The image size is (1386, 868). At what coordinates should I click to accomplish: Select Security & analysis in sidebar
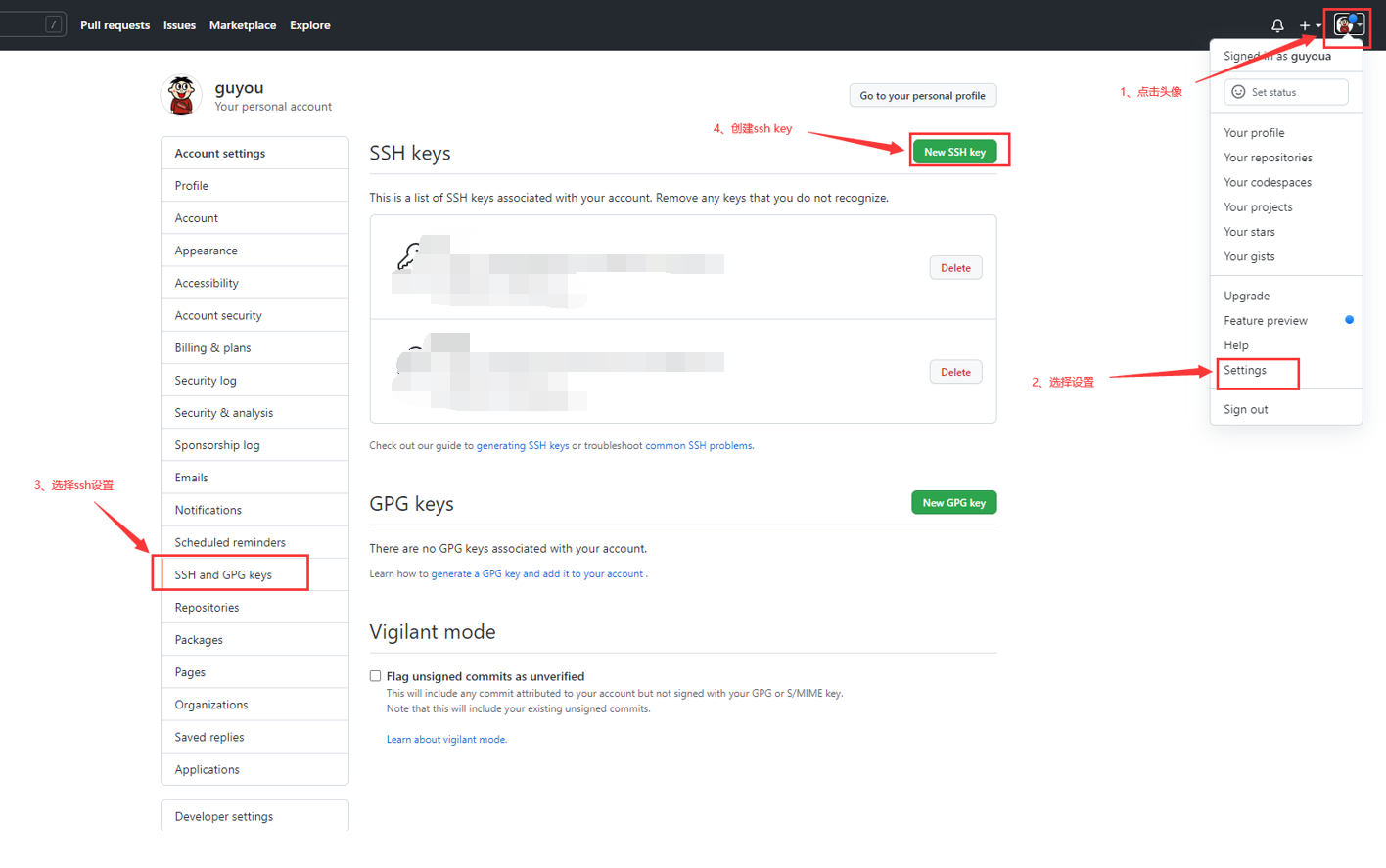[x=254, y=412]
